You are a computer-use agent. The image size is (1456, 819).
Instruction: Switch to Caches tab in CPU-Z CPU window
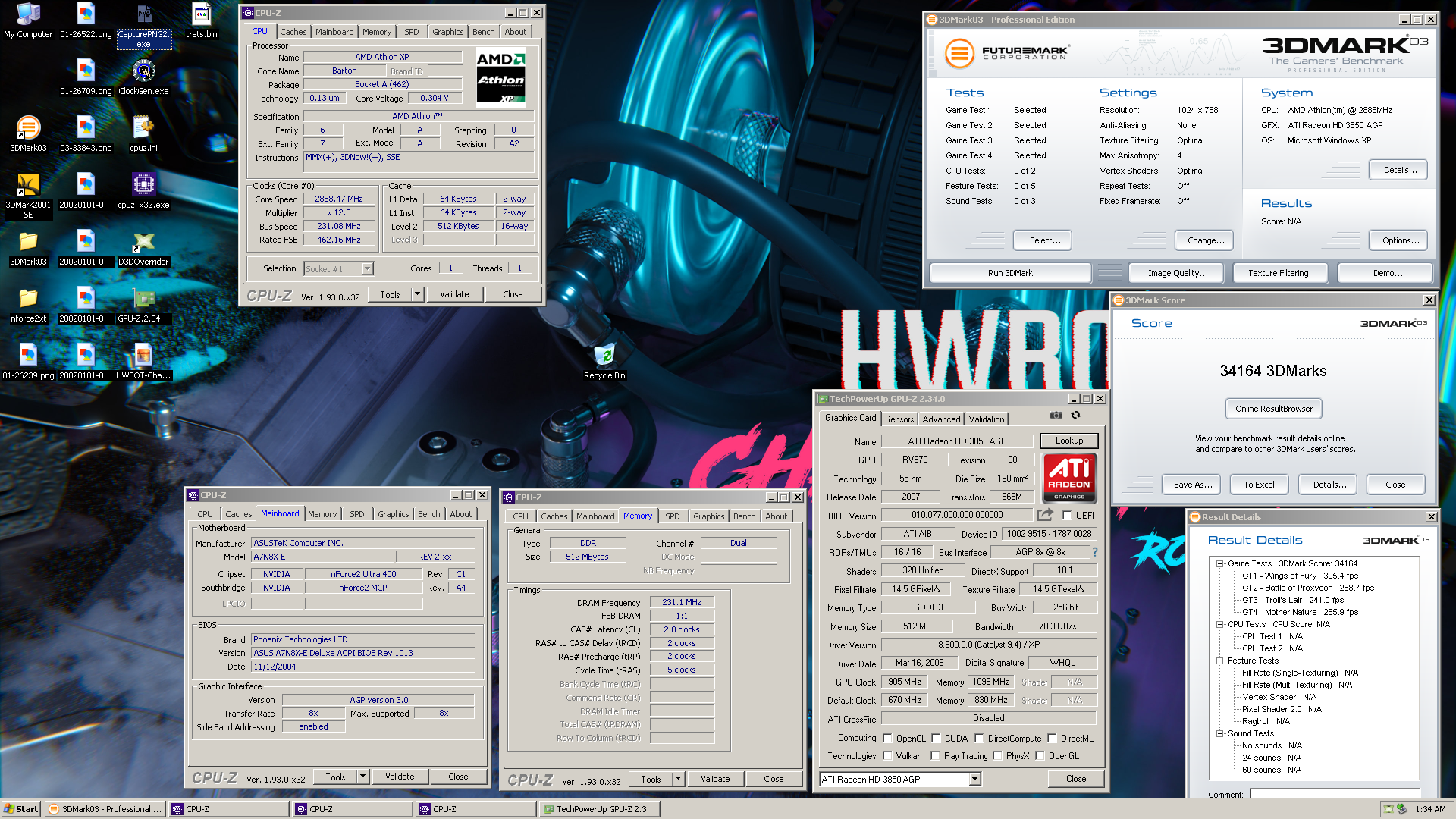(x=293, y=32)
